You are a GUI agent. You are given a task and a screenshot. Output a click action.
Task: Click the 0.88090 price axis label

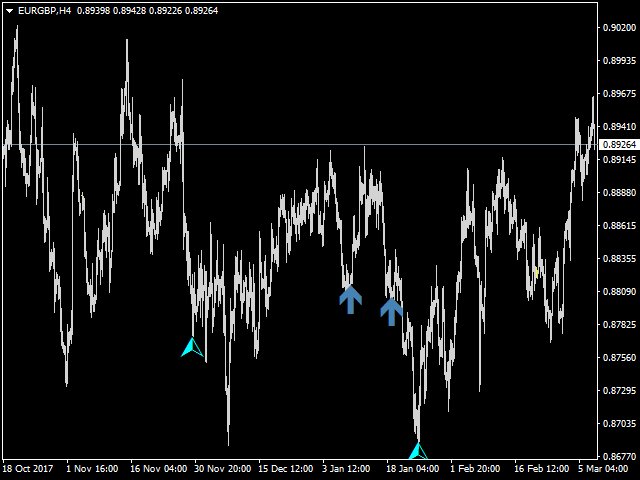[x=619, y=291]
